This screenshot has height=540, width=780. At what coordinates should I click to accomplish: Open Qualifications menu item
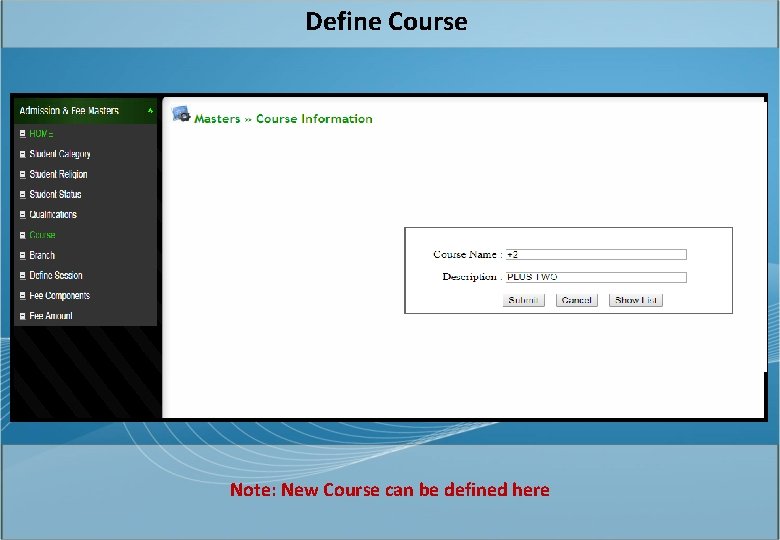tap(53, 215)
